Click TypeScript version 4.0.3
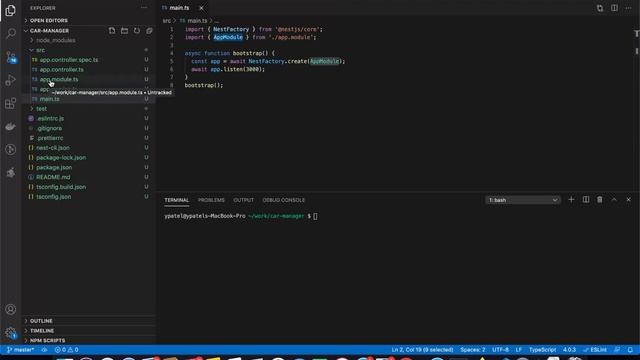Viewport: 640px width, 360px height. pyautogui.click(x=569, y=350)
